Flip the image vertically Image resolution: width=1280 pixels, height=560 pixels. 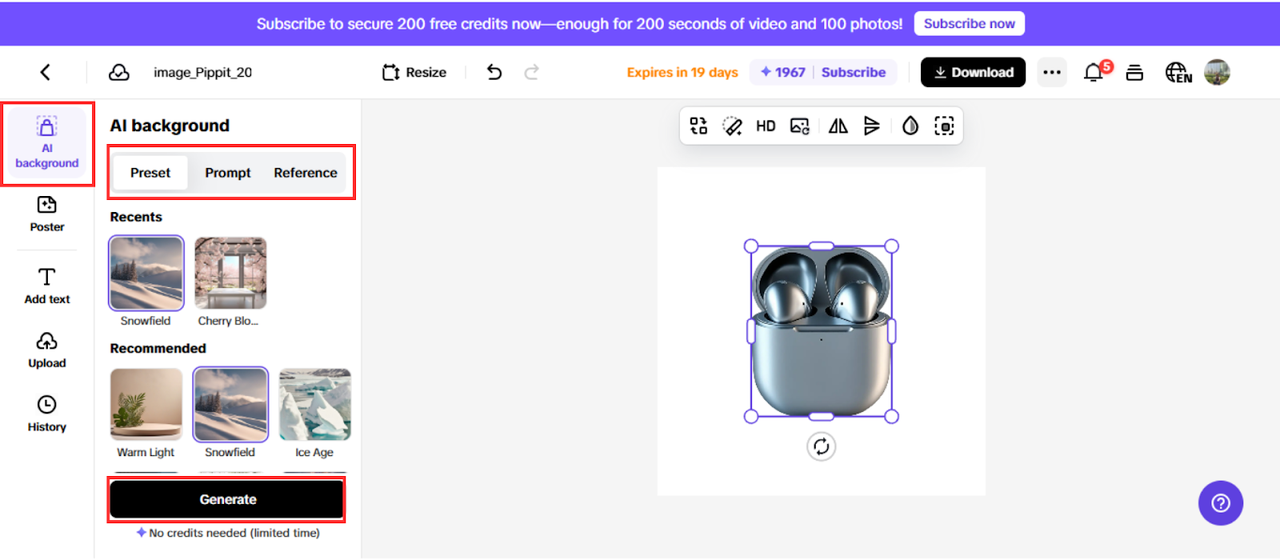click(872, 126)
